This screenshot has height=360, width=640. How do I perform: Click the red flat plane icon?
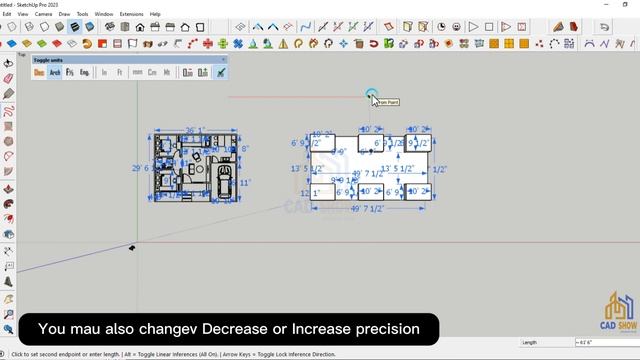coord(57,43)
